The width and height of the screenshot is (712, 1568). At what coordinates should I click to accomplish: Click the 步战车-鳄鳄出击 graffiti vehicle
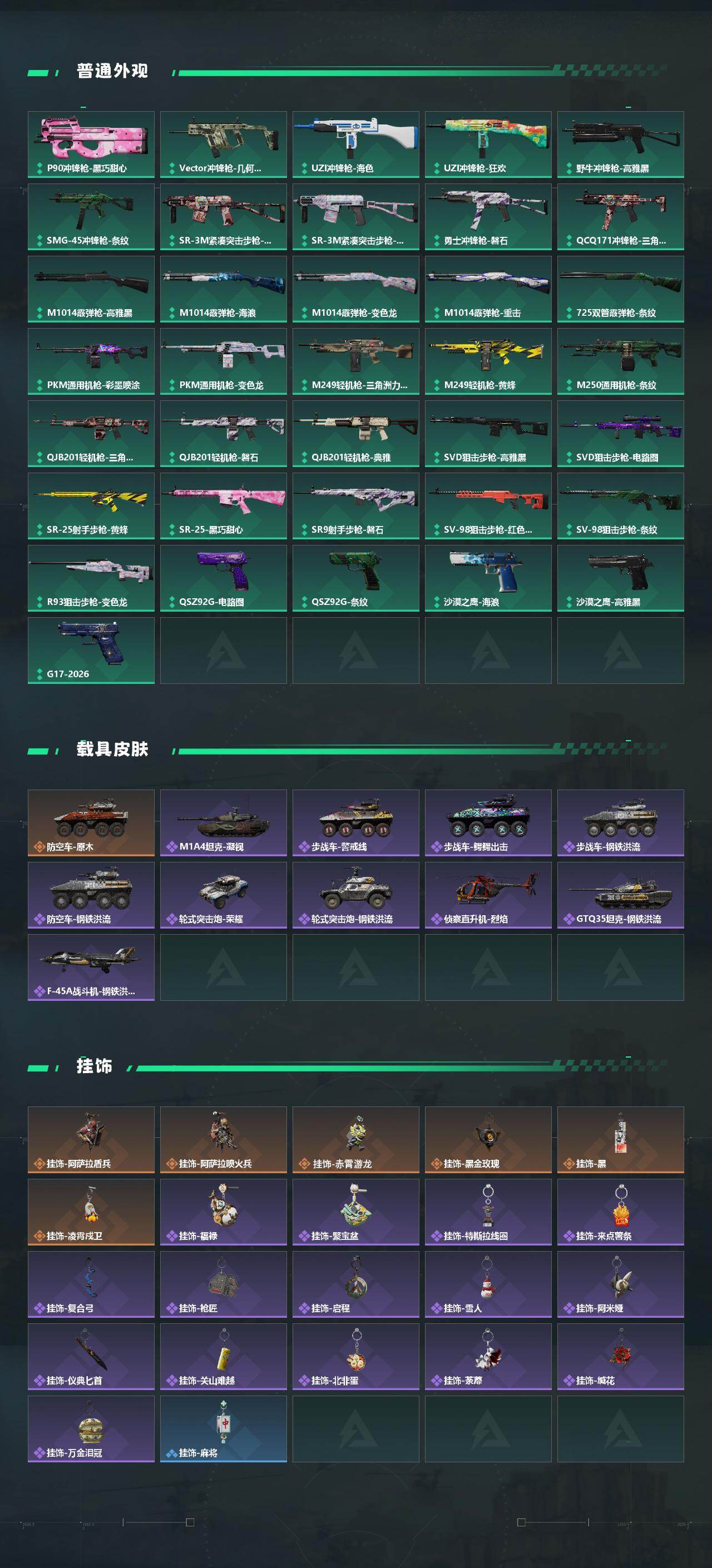point(488,823)
